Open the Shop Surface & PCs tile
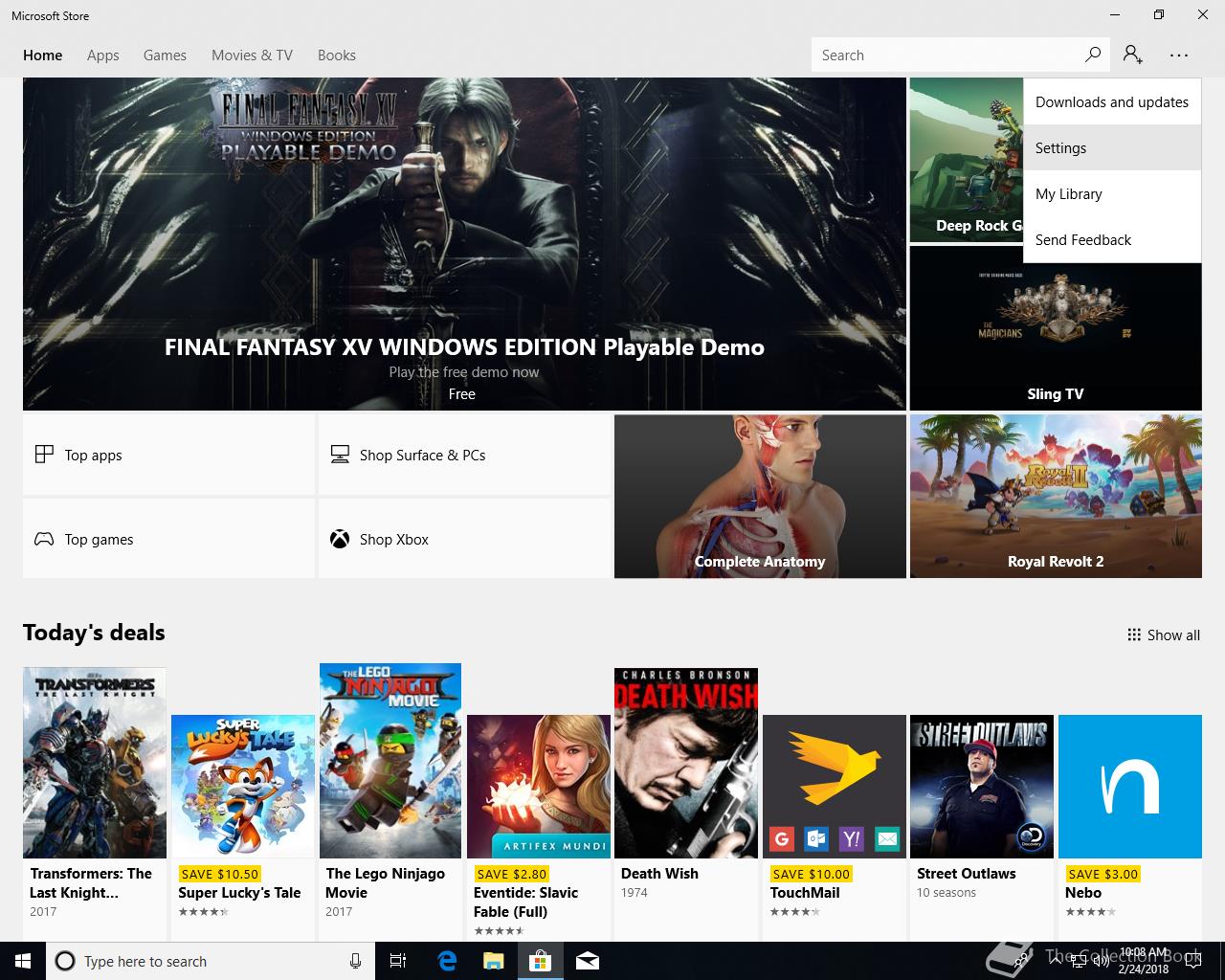The height and width of the screenshot is (980, 1225). tap(464, 455)
